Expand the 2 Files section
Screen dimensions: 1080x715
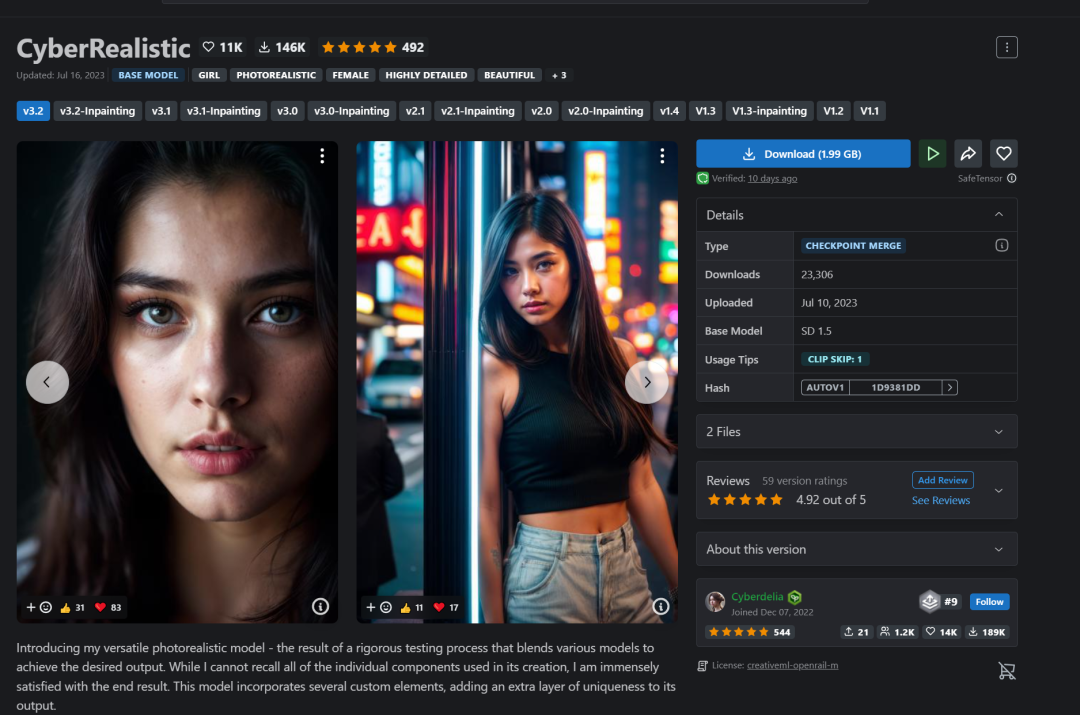tap(998, 432)
